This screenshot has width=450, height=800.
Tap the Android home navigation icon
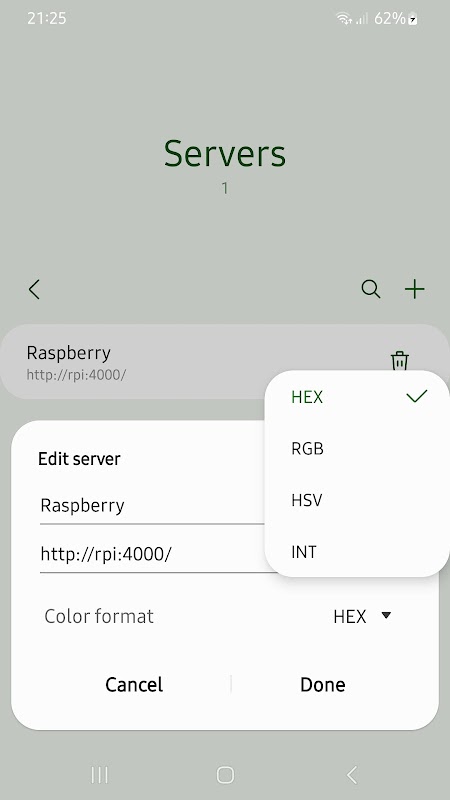tap(225, 775)
